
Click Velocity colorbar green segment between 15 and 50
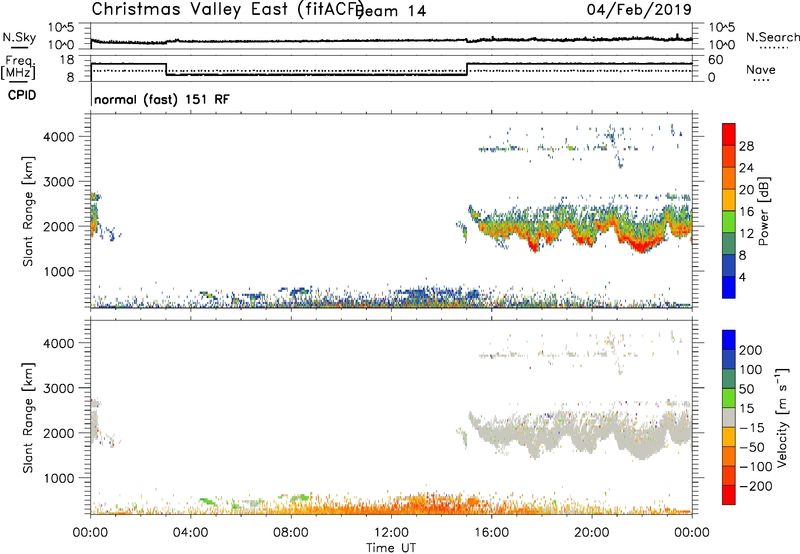[729, 398]
